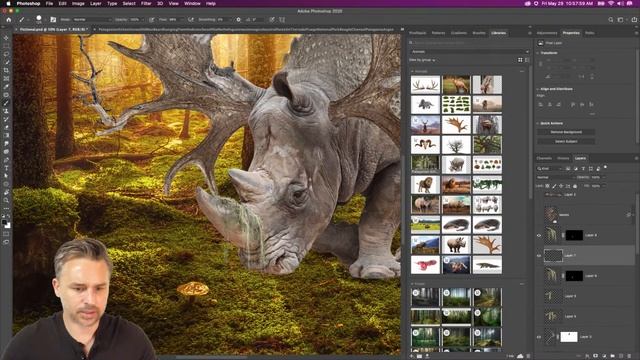Open the smoothing options gear
Image resolution: width=640 pixels, height=360 pixels.
click(238, 20)
